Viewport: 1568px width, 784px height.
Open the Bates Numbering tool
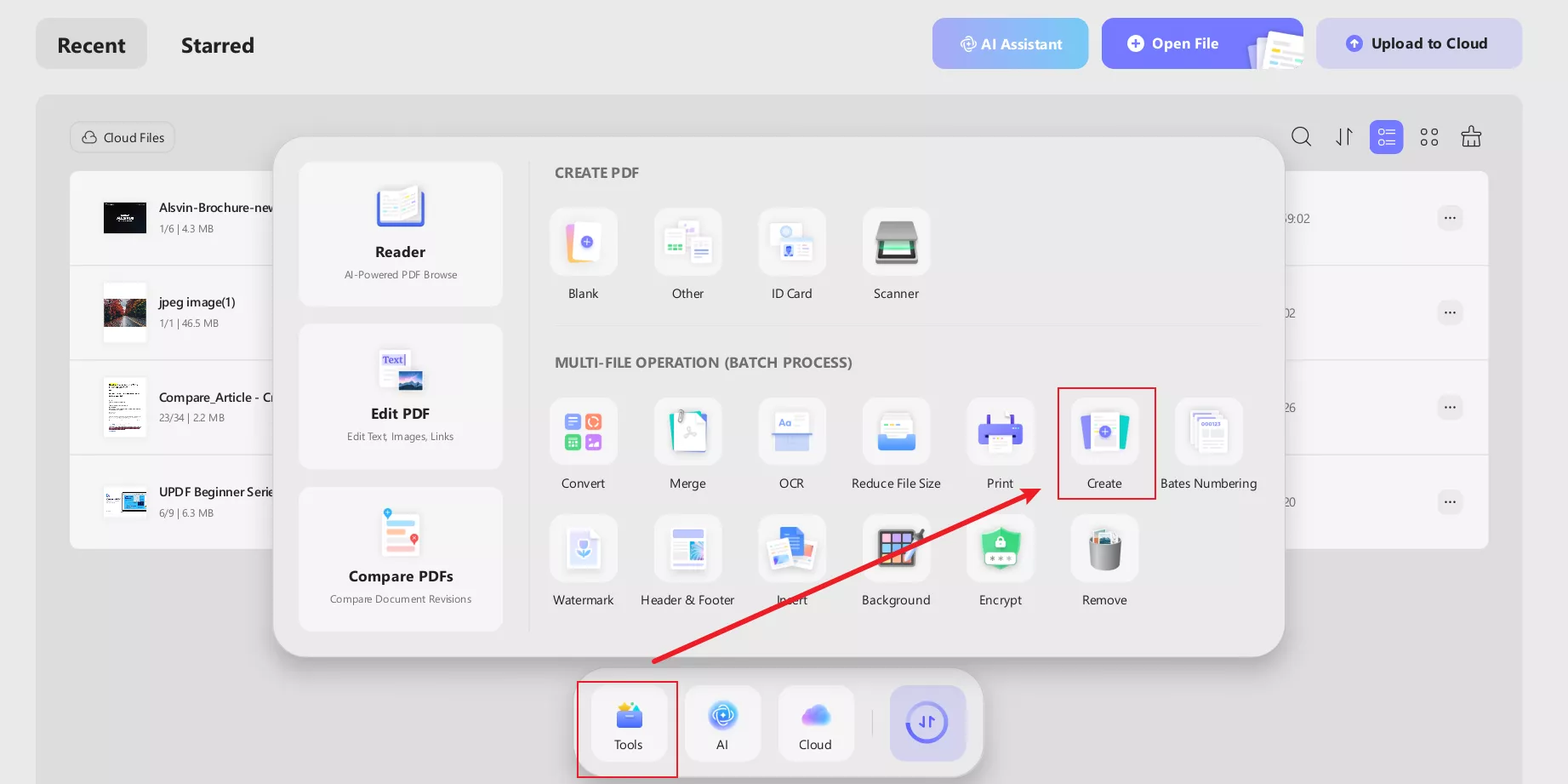pos(1208,432)
